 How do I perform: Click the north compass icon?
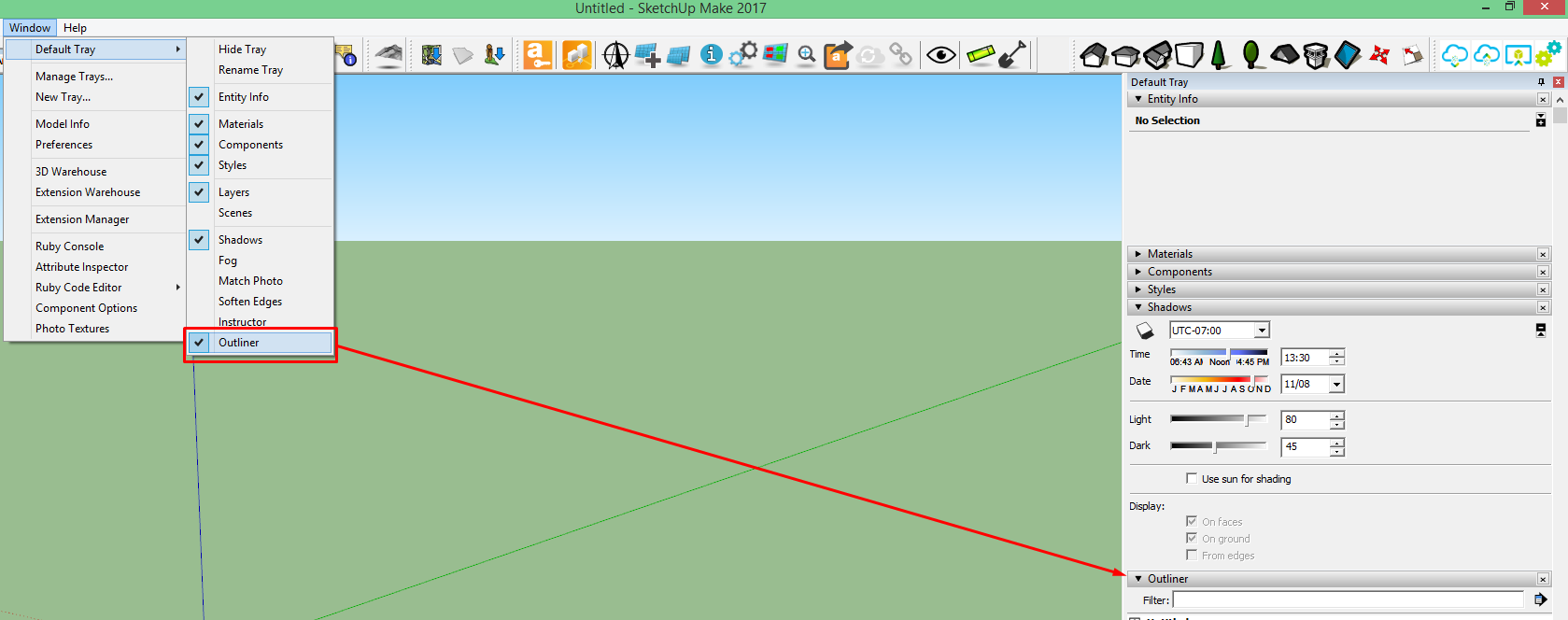point(615,56)
